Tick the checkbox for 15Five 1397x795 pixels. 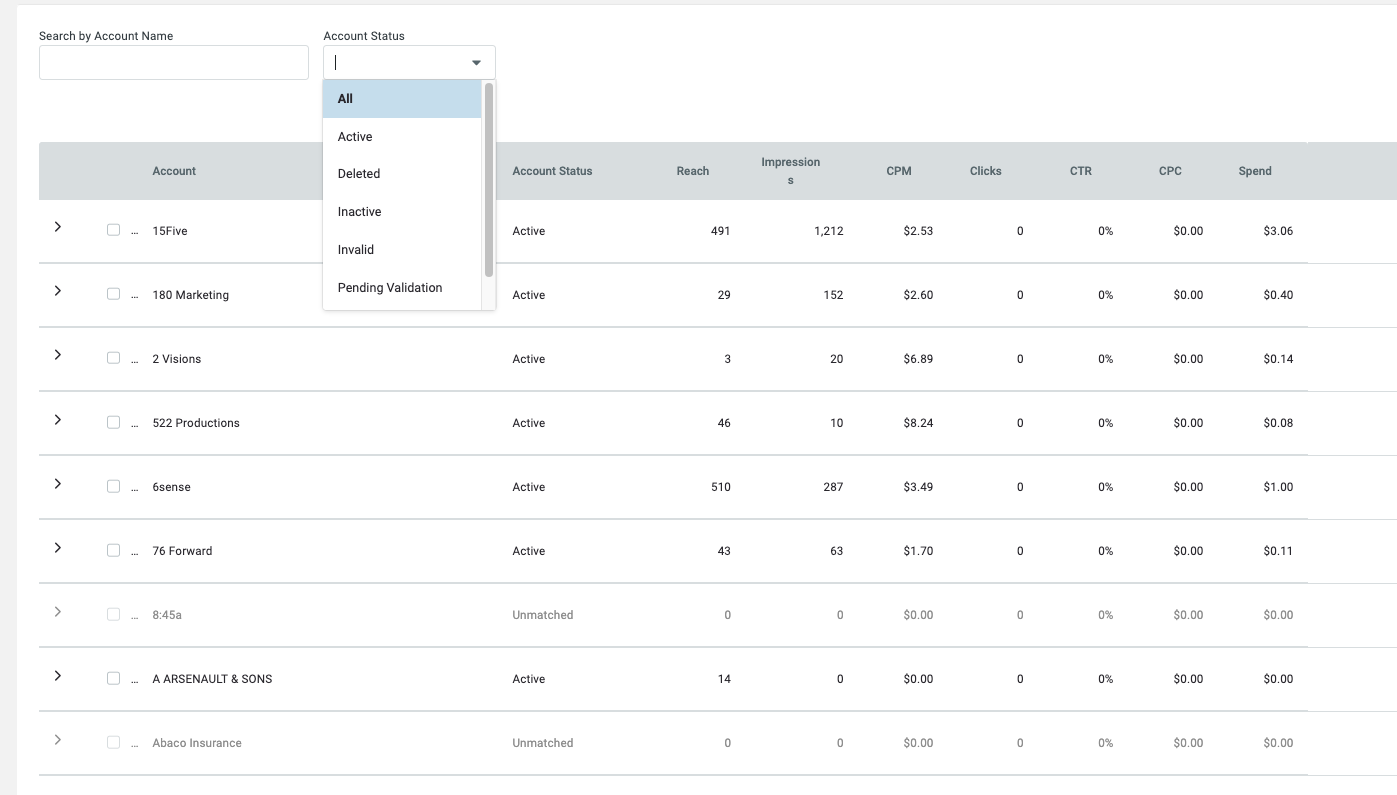click(x=113, y=230)
